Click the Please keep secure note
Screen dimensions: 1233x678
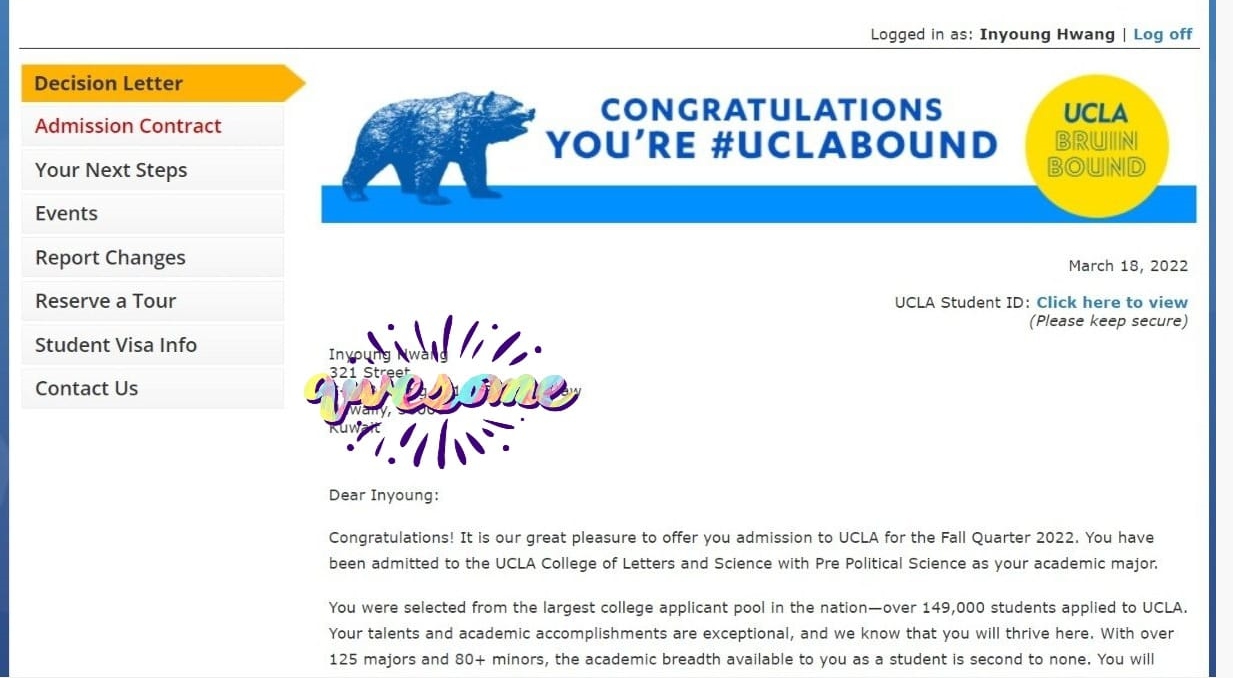coord(1108,321)
